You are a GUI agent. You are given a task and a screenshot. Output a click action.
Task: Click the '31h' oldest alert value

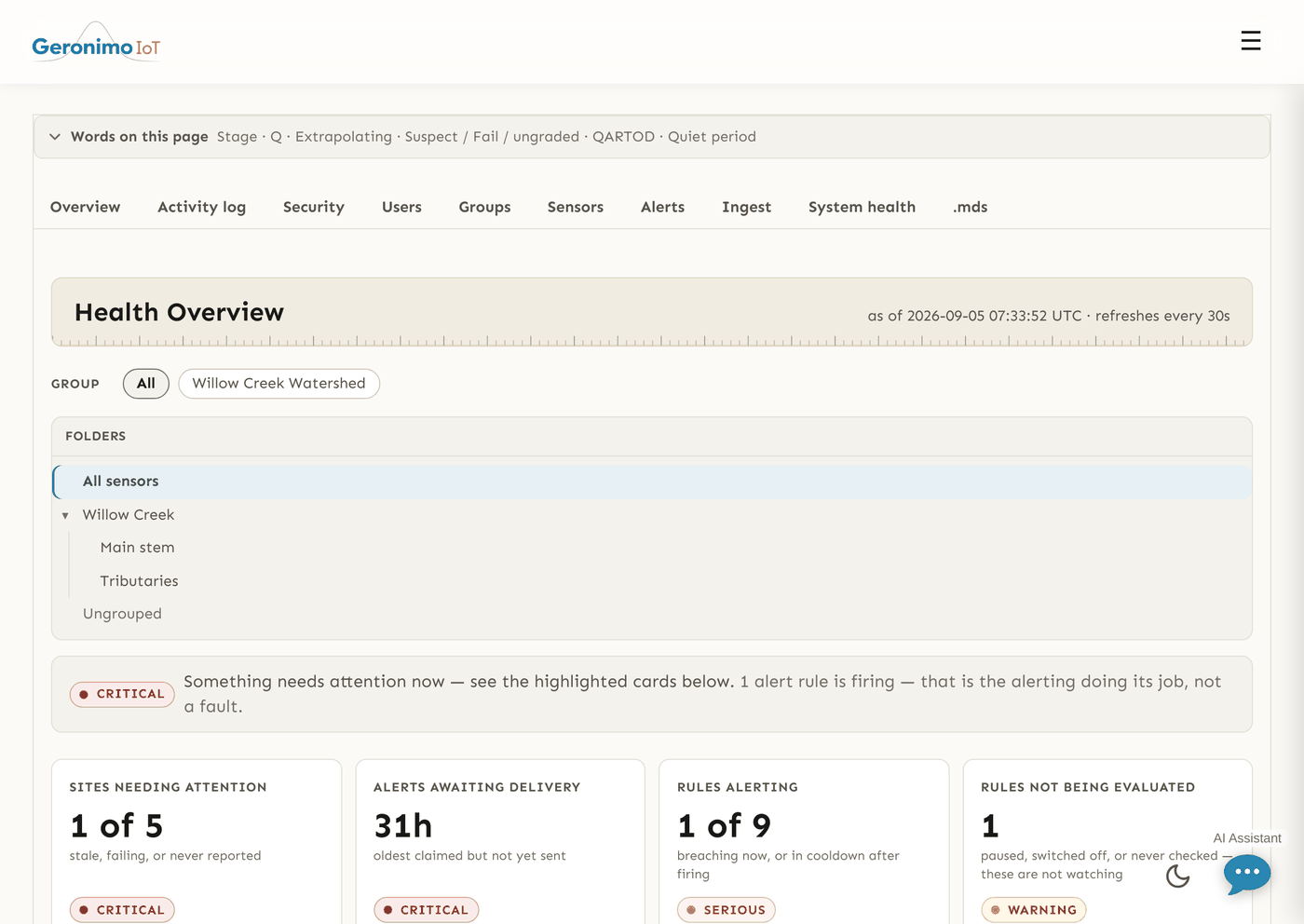click(403, 826)
